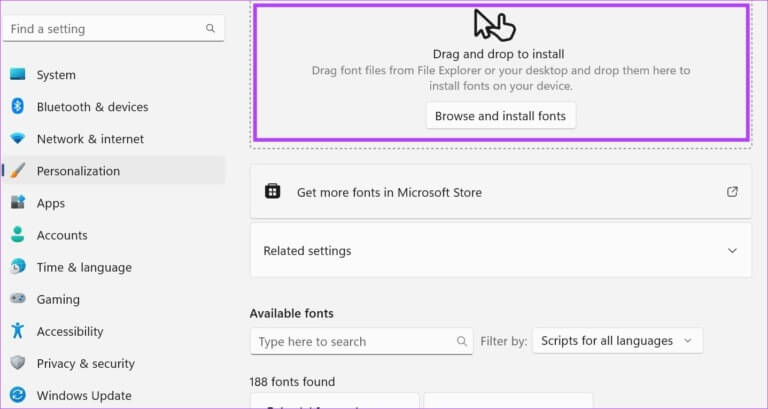
Task: Click the Time & language globe icon
Action: (x=18, y=266)
